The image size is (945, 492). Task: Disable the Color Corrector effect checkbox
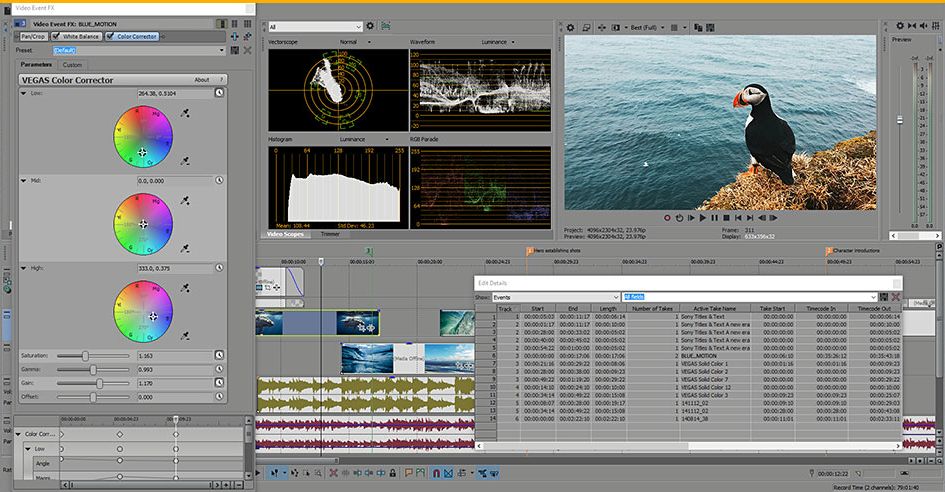pos(108,36)
